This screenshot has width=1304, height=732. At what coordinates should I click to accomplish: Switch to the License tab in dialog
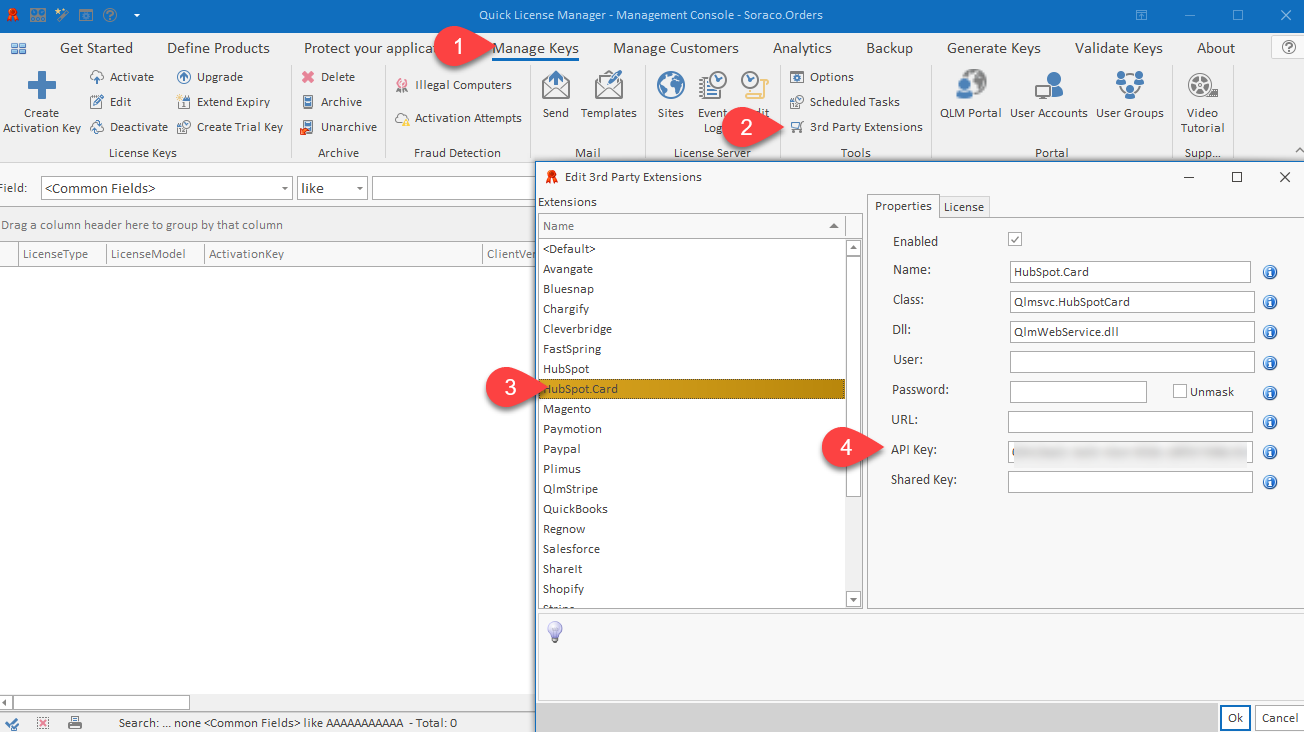(964, 207)
